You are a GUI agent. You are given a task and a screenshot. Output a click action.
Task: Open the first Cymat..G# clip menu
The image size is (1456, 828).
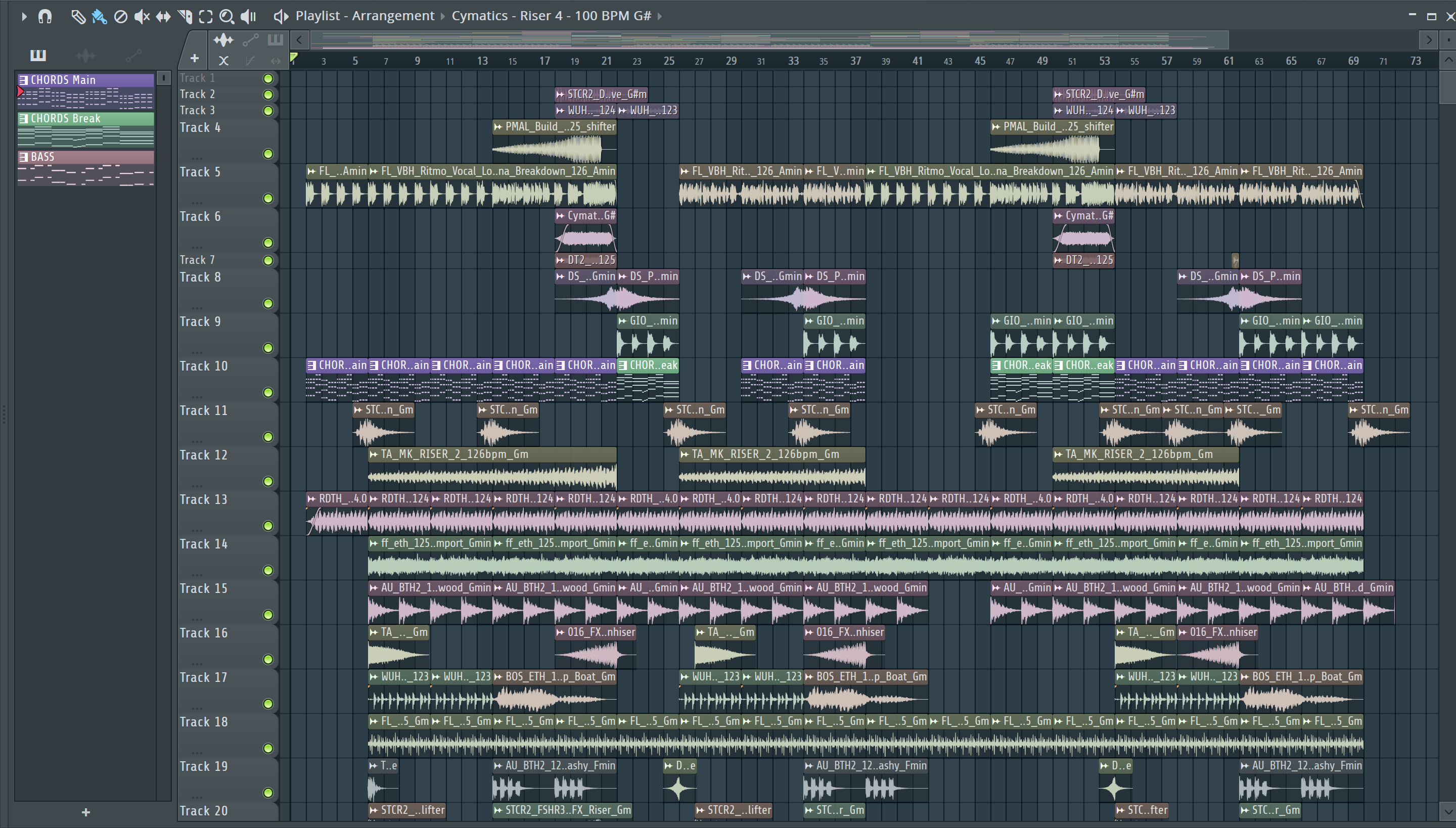(561, 216)
